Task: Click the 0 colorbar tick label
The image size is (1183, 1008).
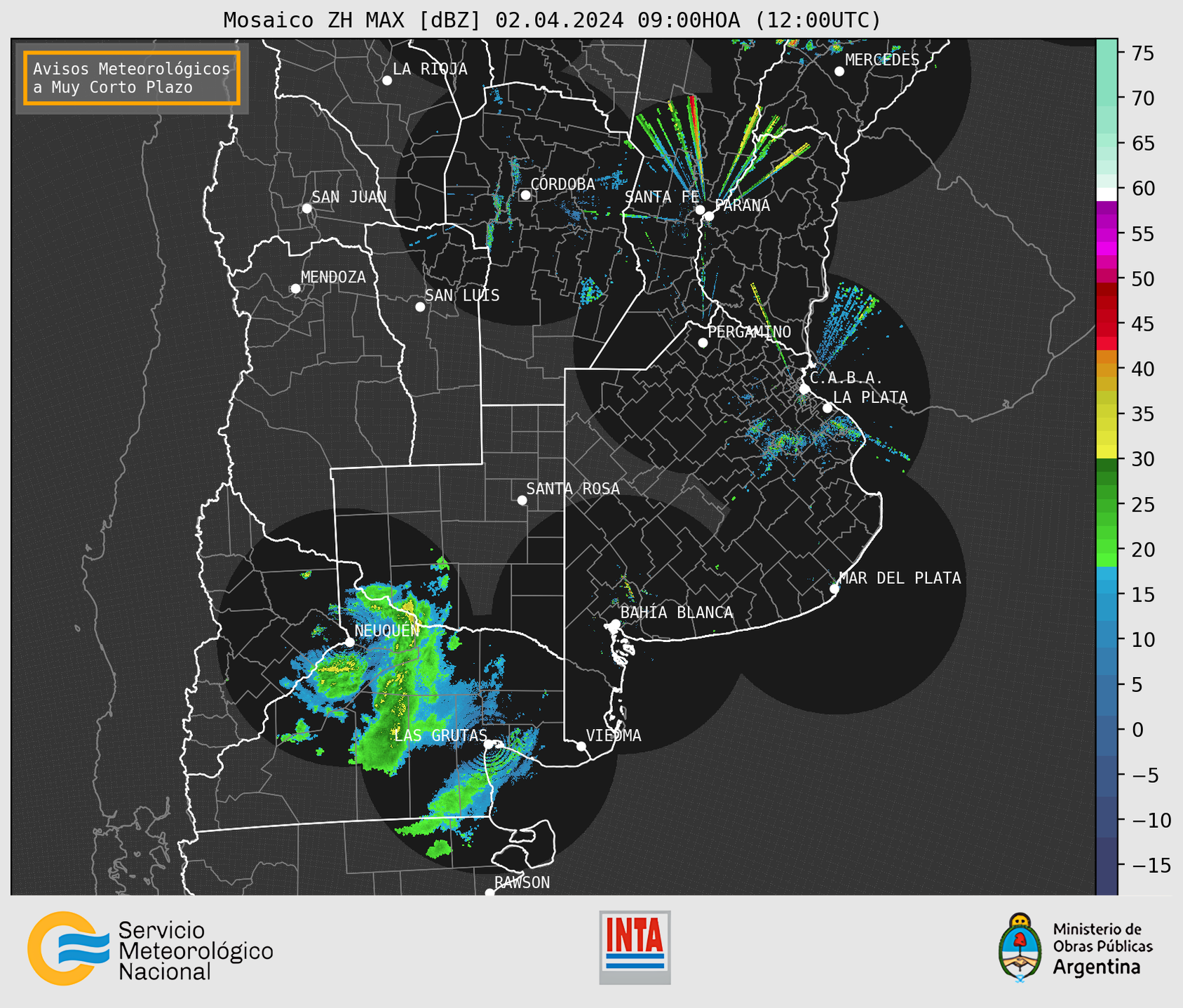Action: point(1137,730)
